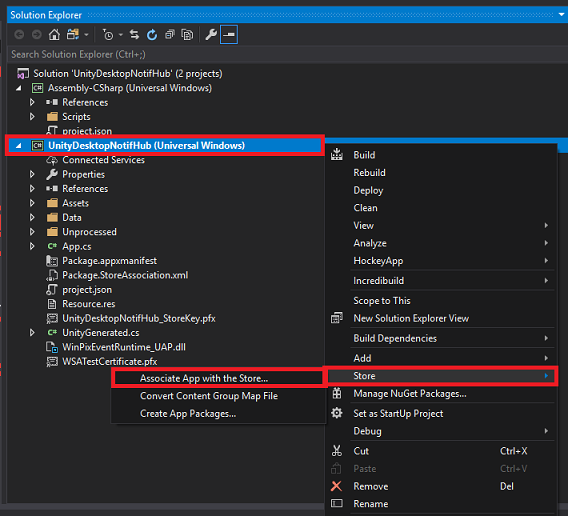Select Manage NuGet Packages menu entry

click(x=410, y=394)
